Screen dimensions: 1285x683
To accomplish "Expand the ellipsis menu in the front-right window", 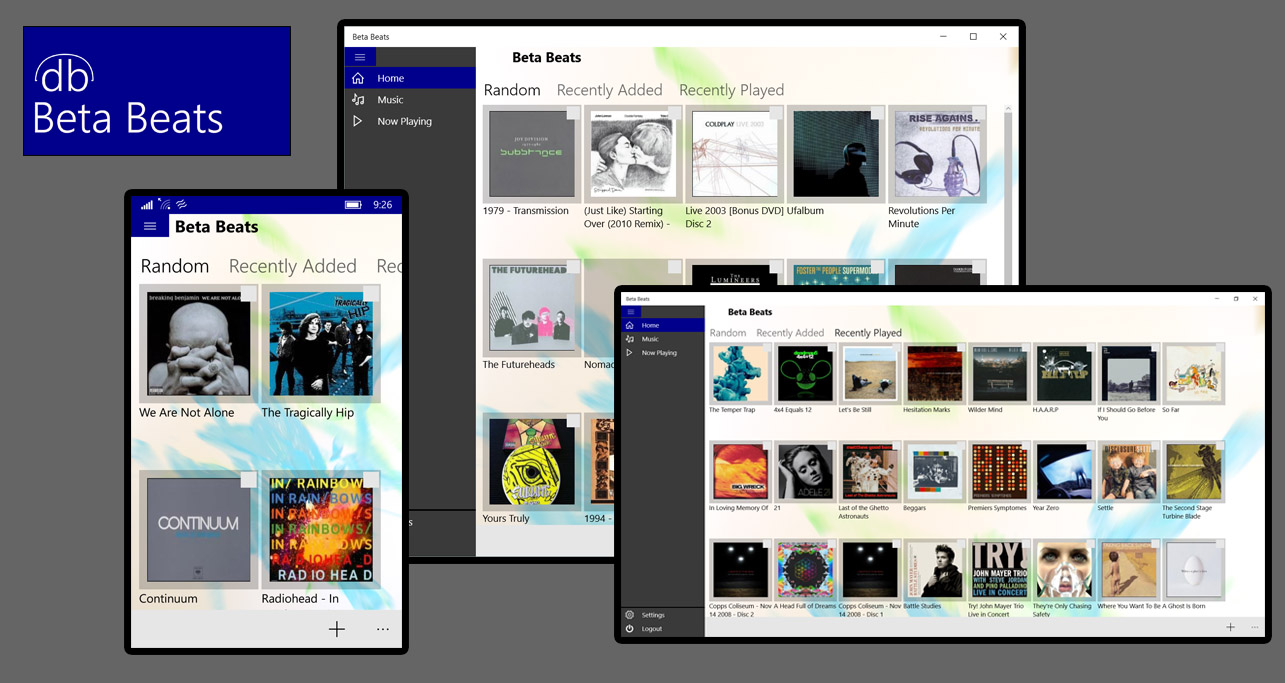I will 1254,627.
